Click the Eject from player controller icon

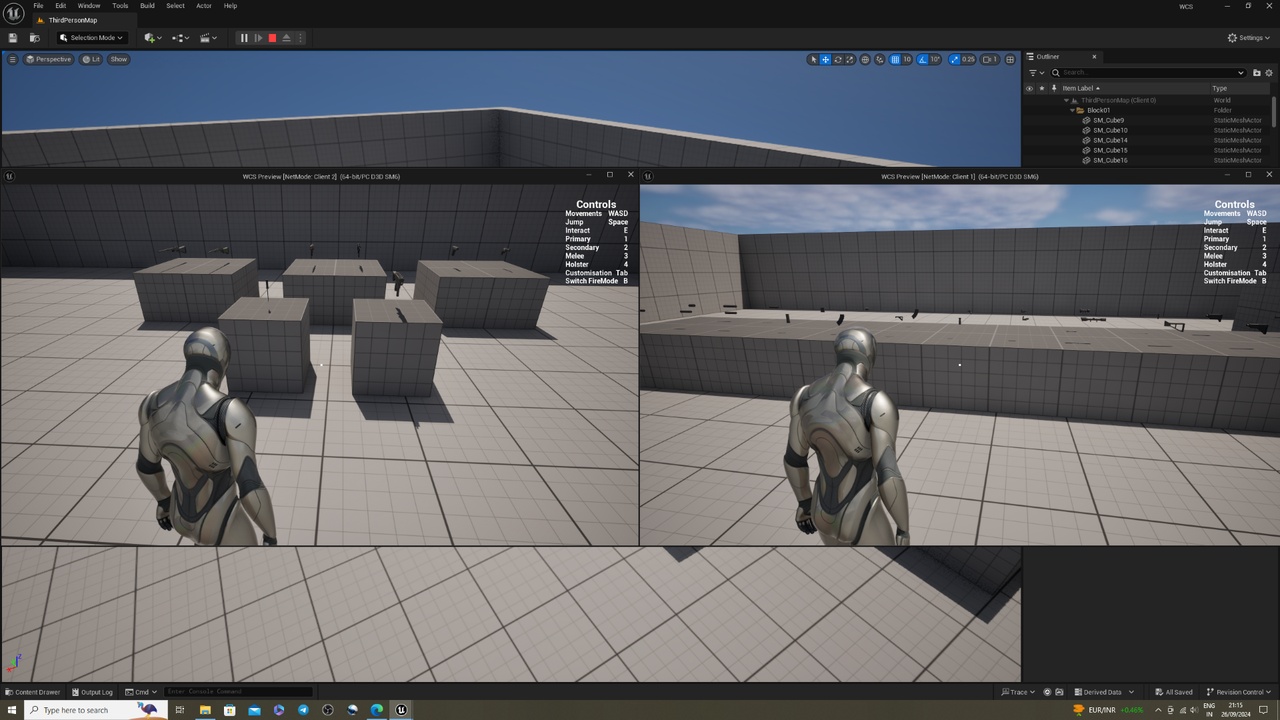click(x=286, y=38)
